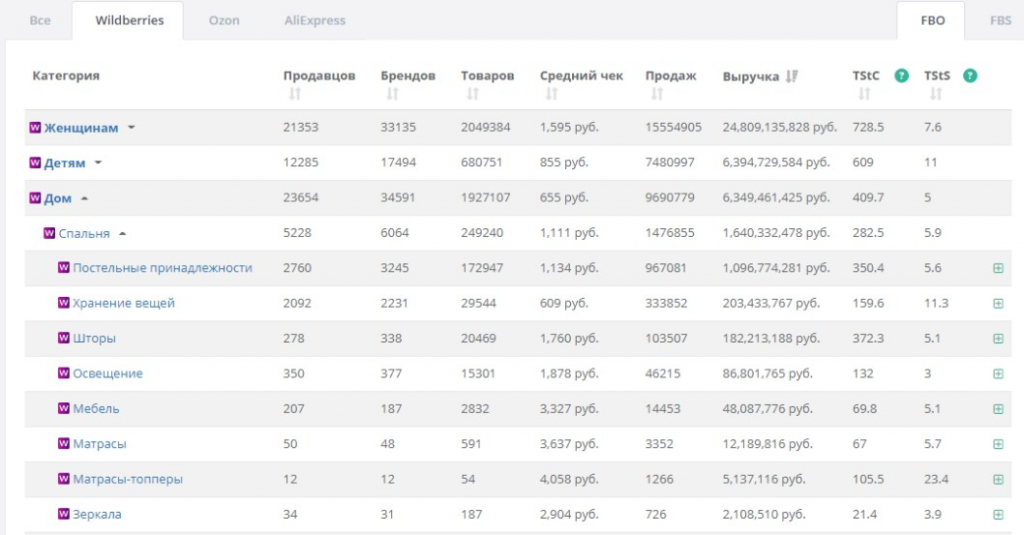Collapse the Спальня subcategory
This screenshot has width=1024, height=535.
tap(123, 233)
